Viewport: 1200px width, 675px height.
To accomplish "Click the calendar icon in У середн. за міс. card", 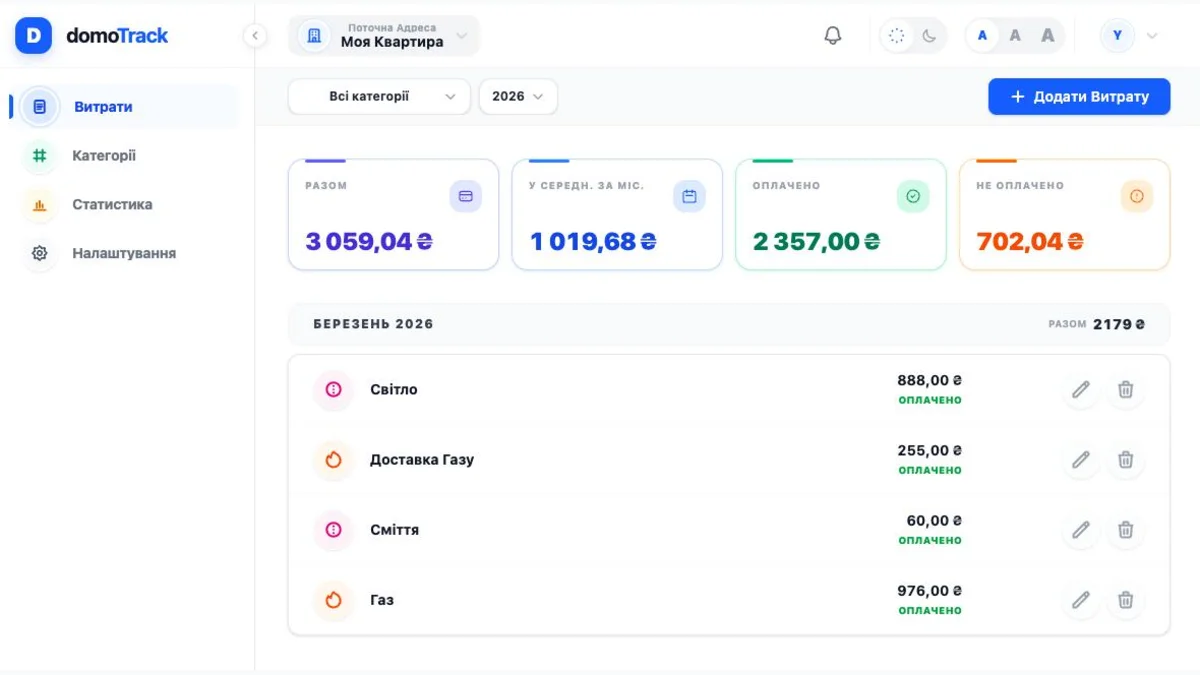I will coord(689,196).
